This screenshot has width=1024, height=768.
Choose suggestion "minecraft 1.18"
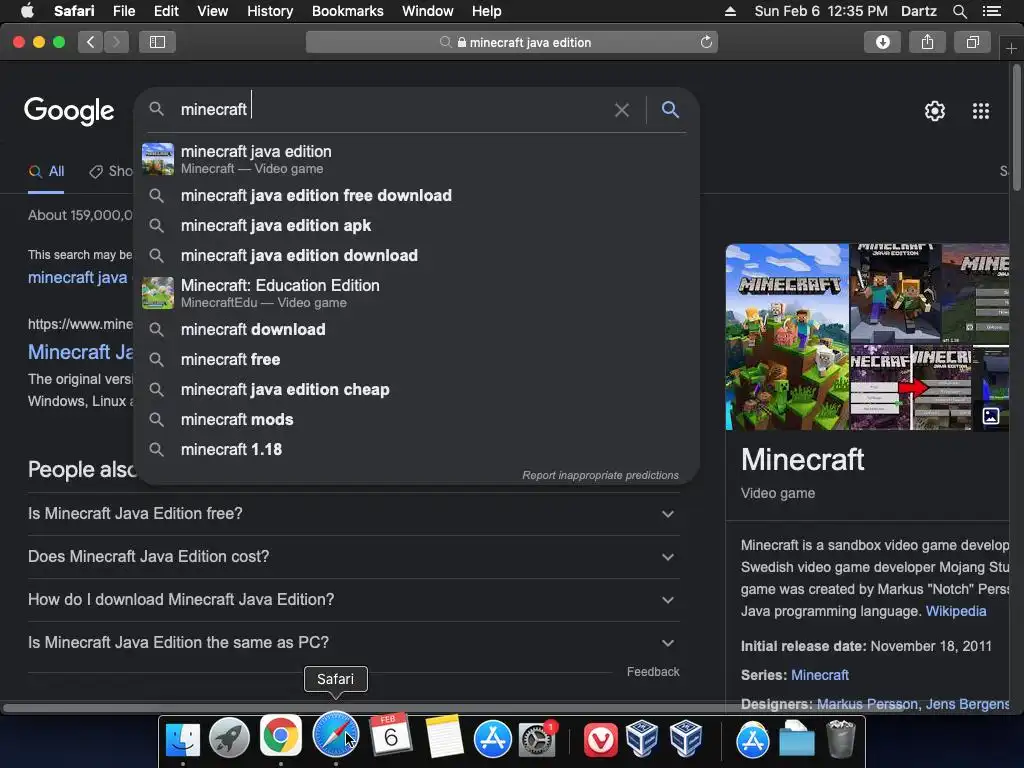[417, 449]
